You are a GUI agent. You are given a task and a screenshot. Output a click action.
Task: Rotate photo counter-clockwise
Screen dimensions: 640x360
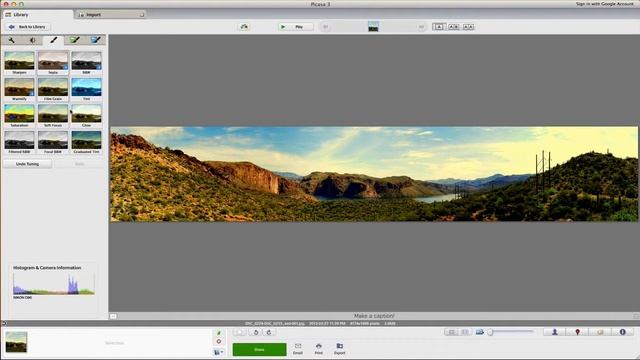tap(256, 332)
